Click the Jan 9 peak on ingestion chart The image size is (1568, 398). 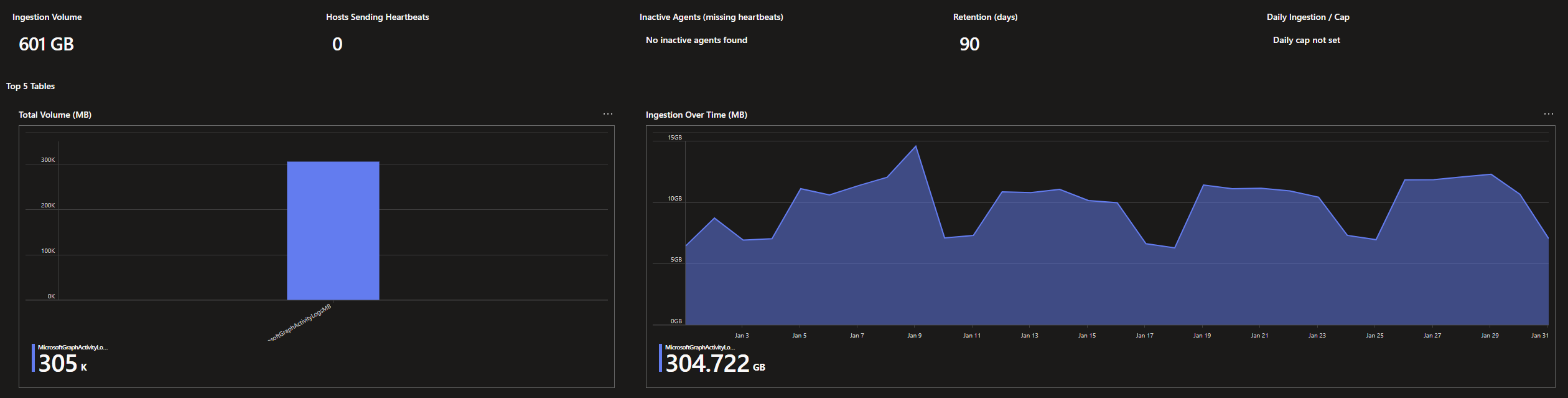point(915,147)
